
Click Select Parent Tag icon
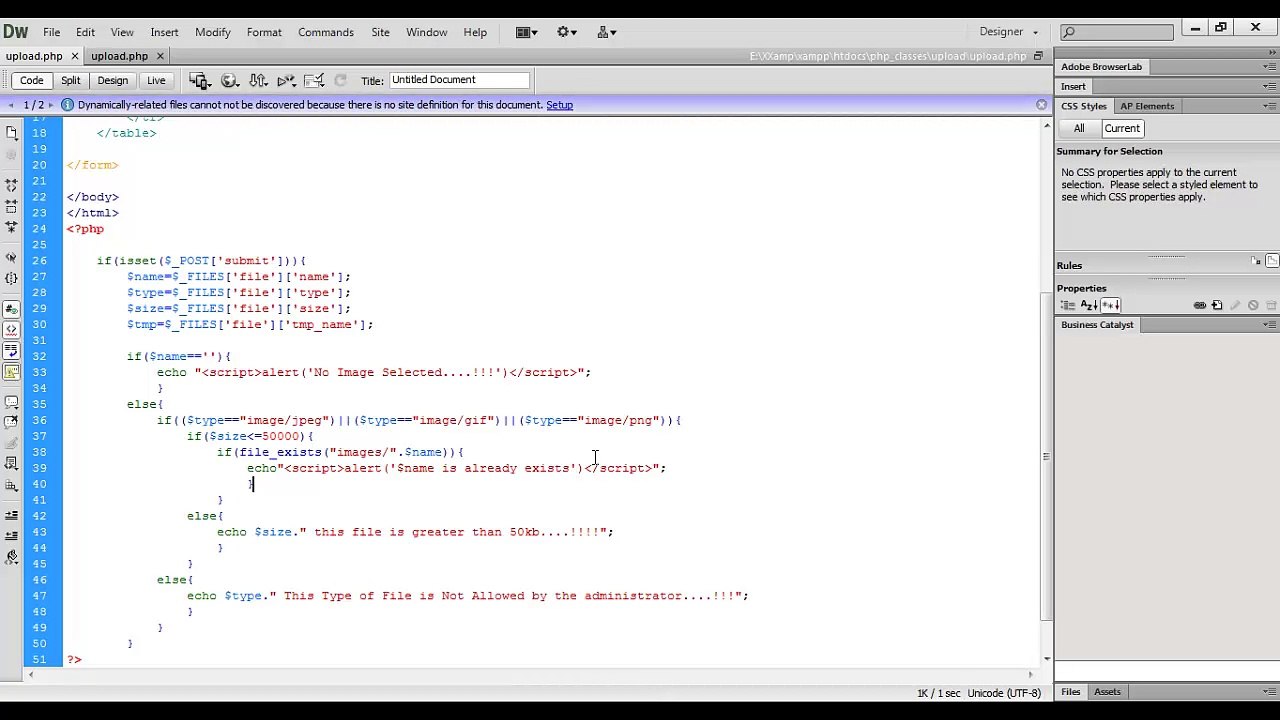(12, 258)
